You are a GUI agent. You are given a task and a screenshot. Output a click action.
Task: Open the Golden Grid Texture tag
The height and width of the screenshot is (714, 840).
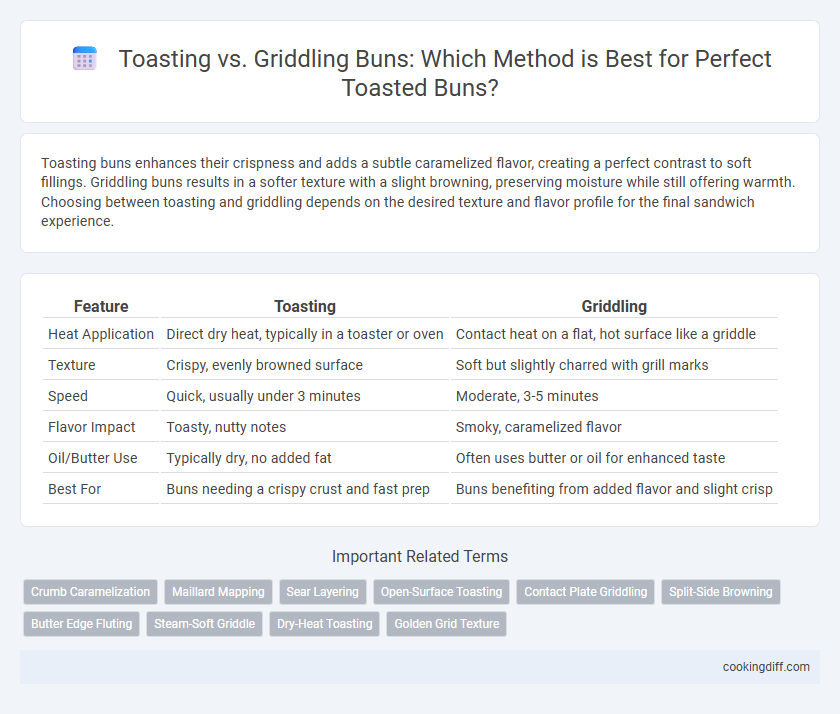[447, 624]
